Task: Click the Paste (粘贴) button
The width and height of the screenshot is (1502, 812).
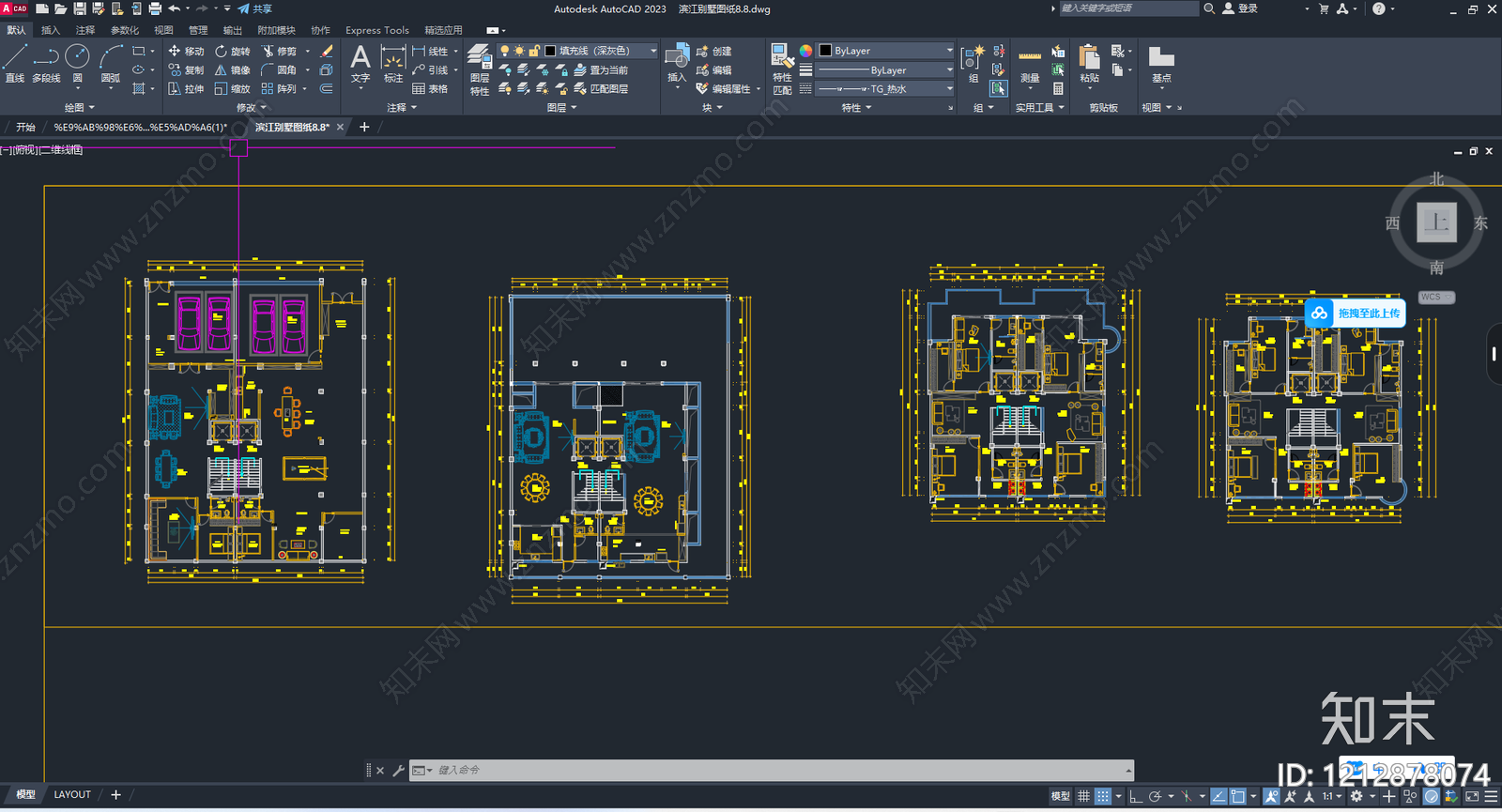Action: tap(1089, 64)
